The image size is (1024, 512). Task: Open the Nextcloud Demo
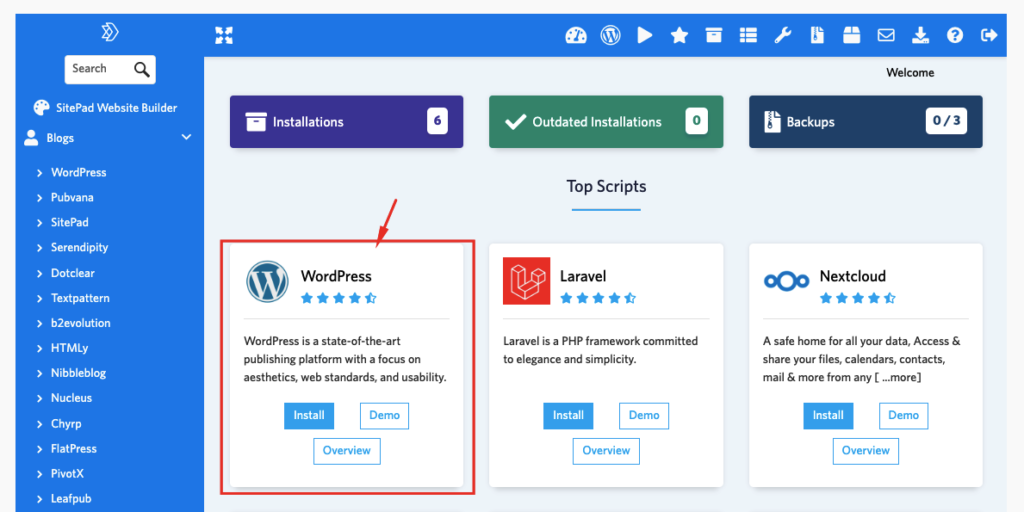tap(904, 416)
